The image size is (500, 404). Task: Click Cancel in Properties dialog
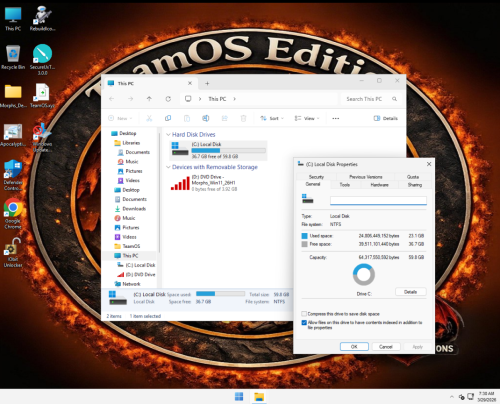click(x=386, y=347)
